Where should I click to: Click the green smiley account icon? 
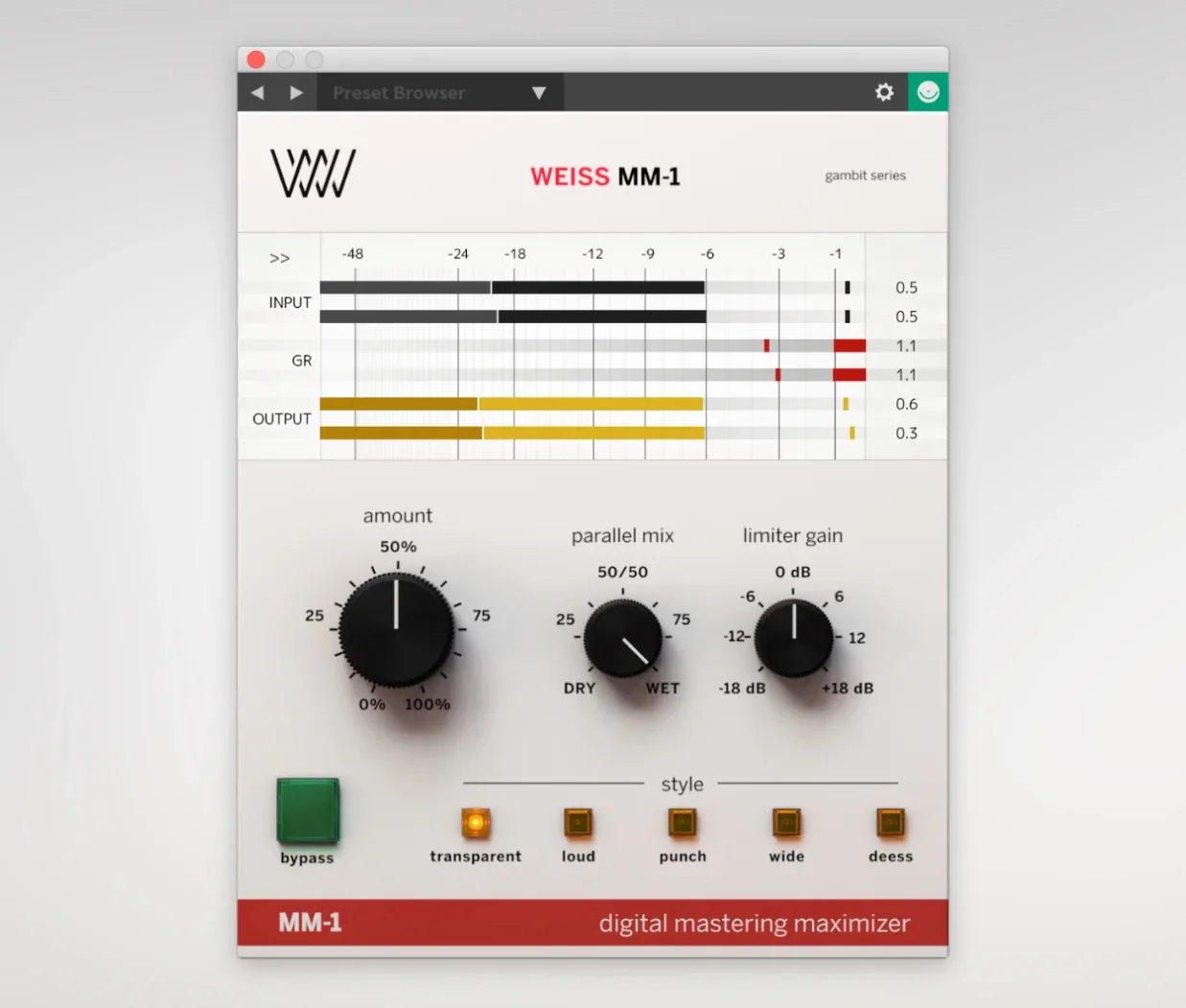[928, 92]
